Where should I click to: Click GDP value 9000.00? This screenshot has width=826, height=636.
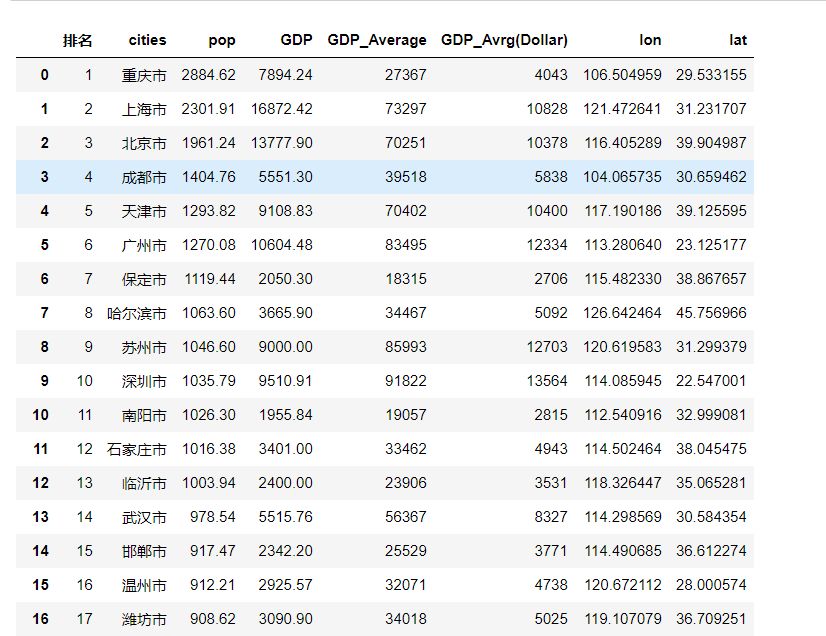286,347
